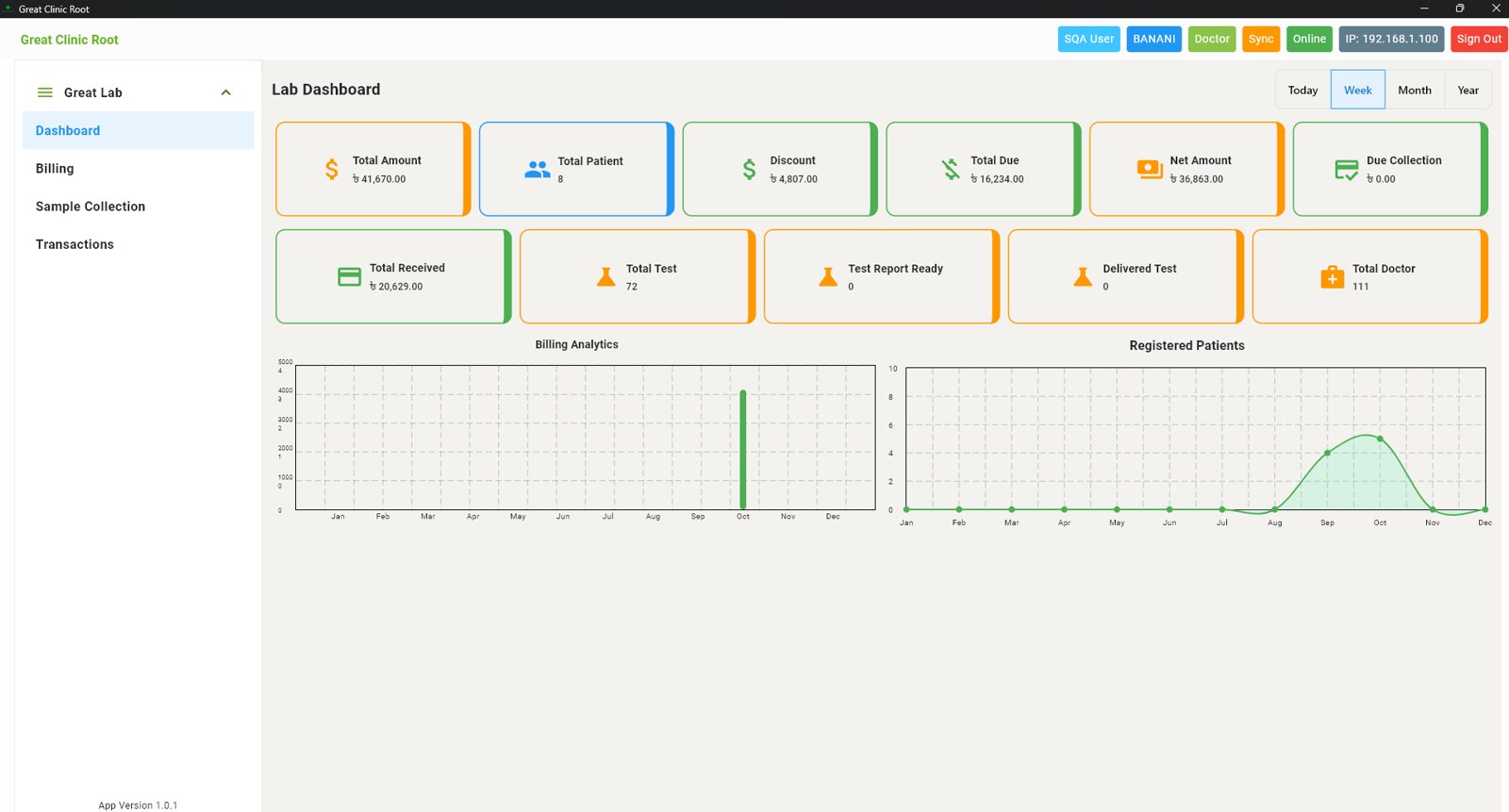
Task: Open the Billing section in the sidebar
Action: (x=139, y=168)
